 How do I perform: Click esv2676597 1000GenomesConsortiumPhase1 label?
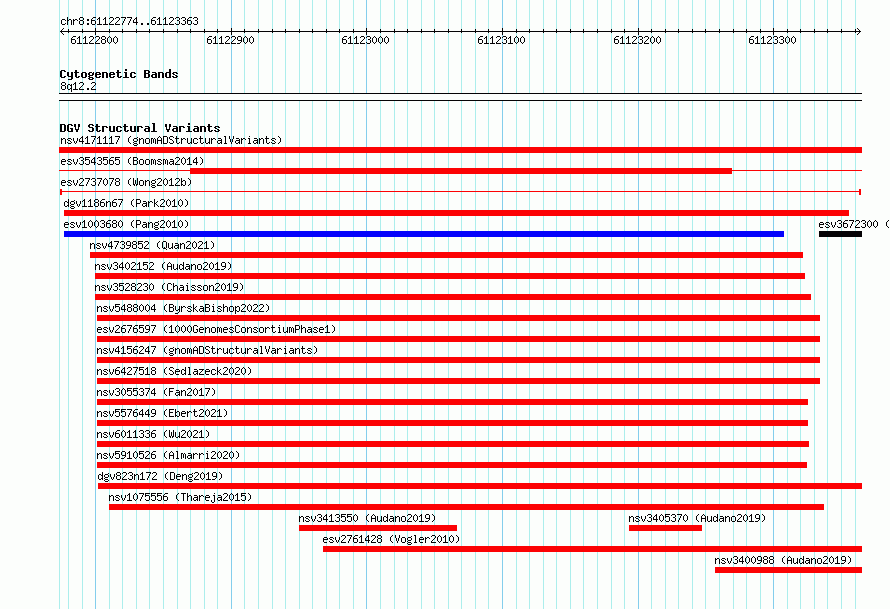pos(216,329)
